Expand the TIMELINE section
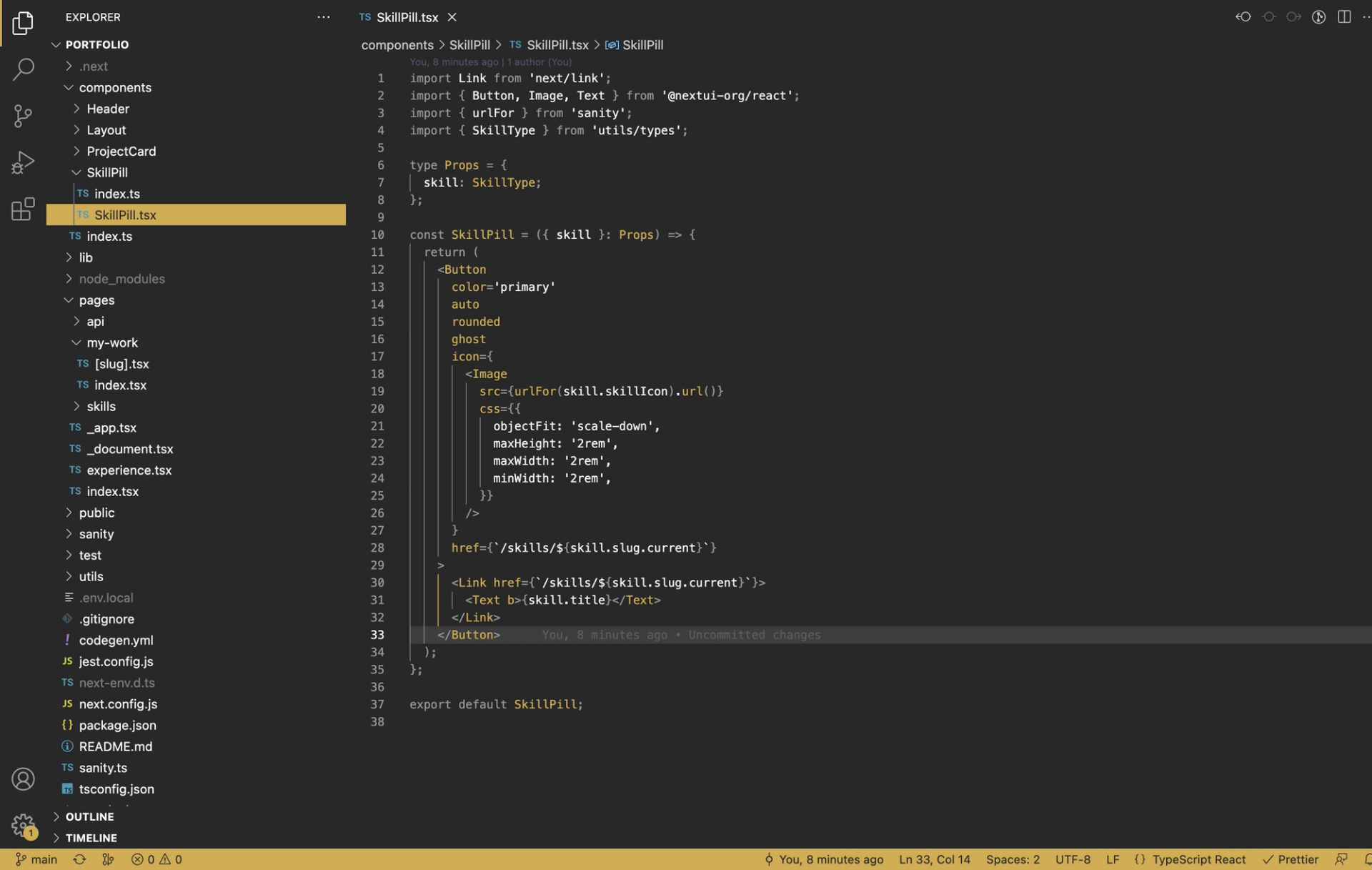Viewport: 1372px width, 870px height. point(91,838)
